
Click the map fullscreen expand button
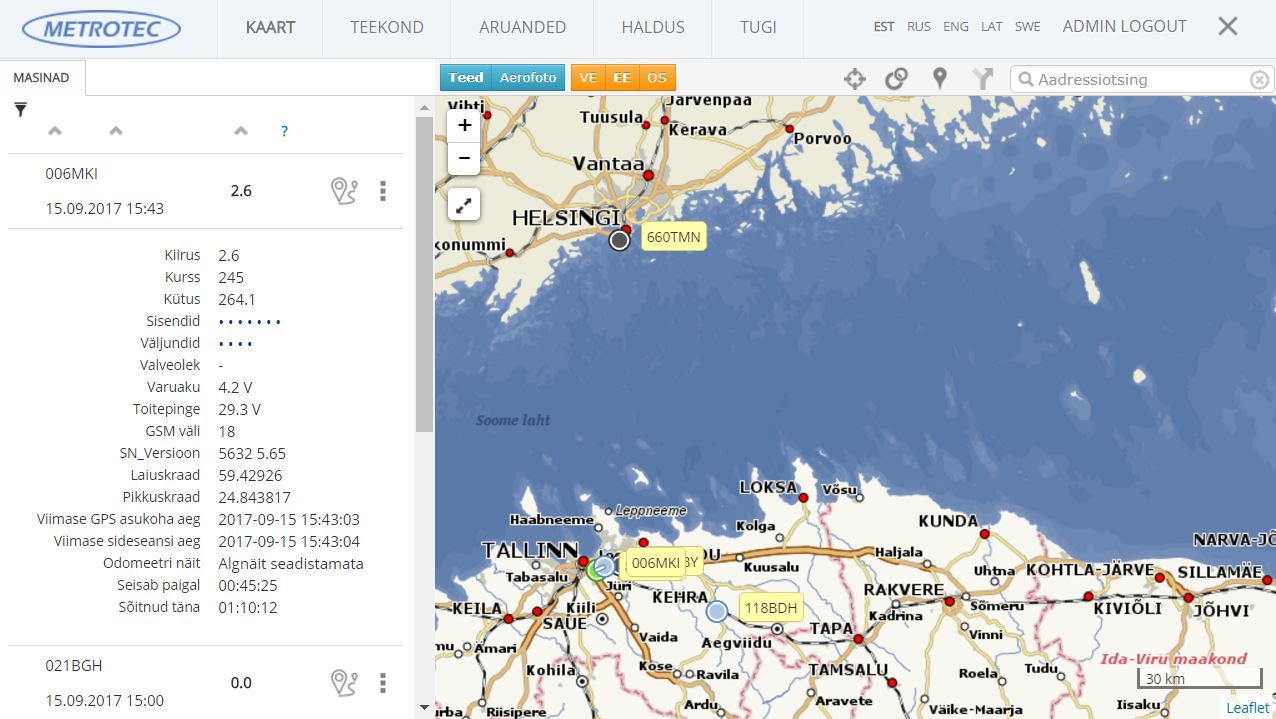point(464,205)
